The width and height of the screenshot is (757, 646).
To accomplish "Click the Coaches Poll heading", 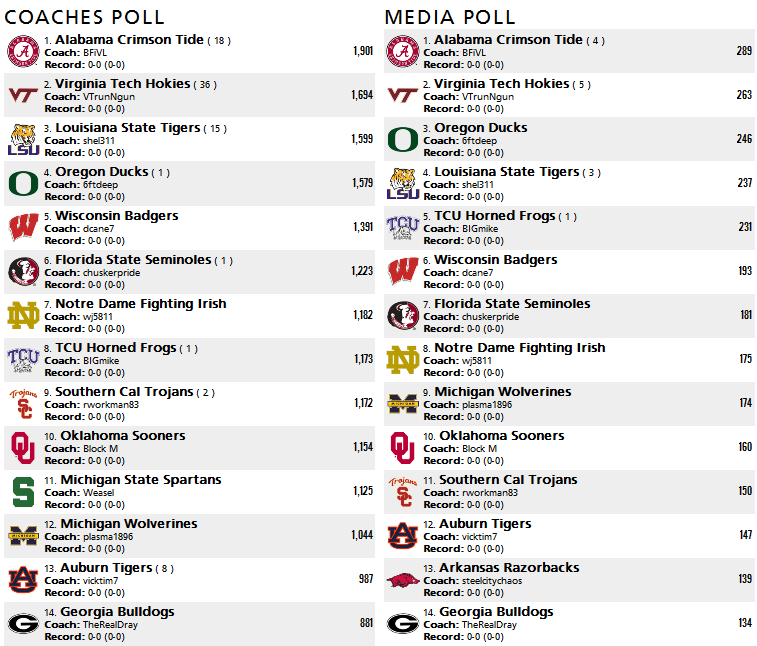I will (x=84, y=17).
